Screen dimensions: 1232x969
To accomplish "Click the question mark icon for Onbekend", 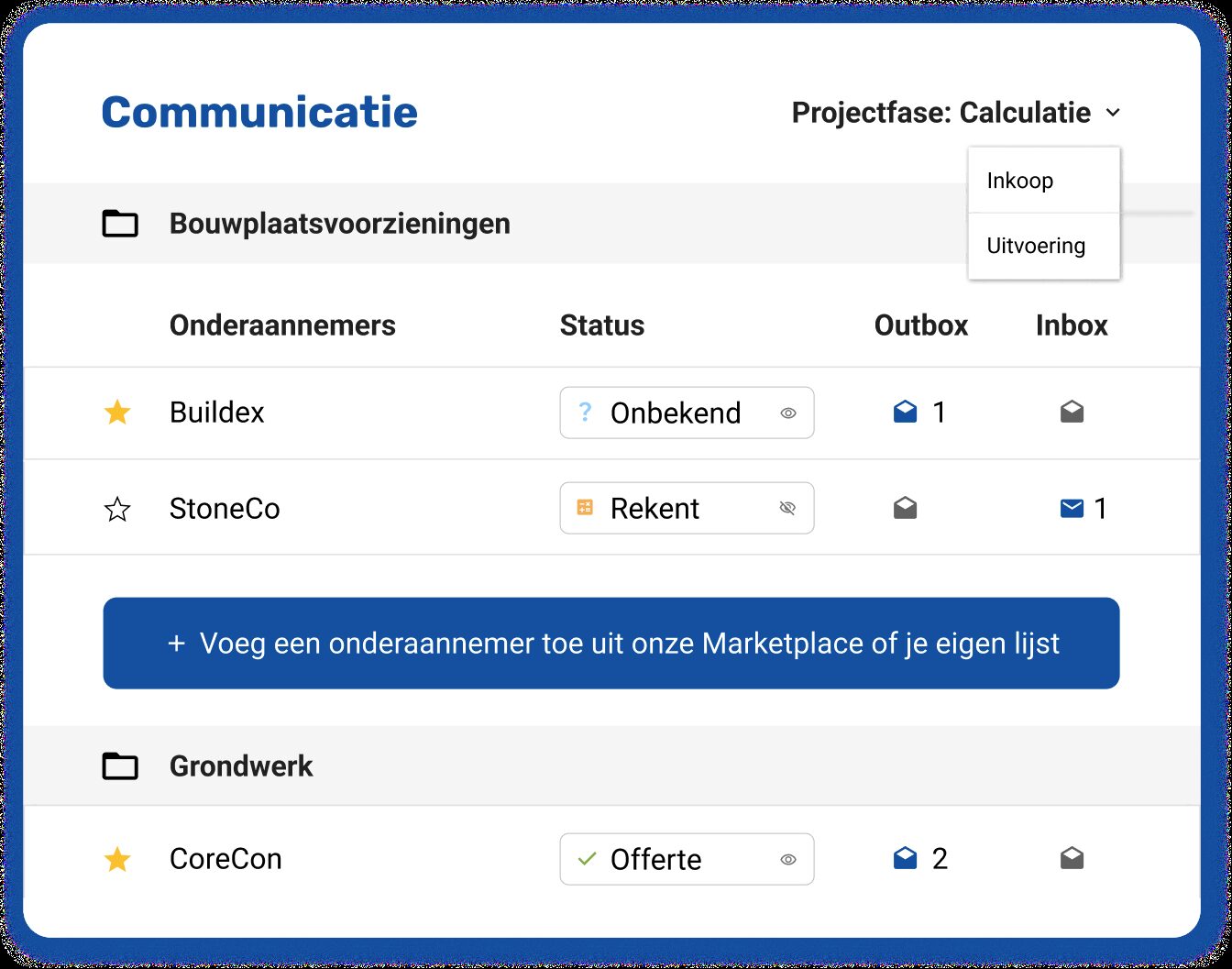I will [585, 413].
